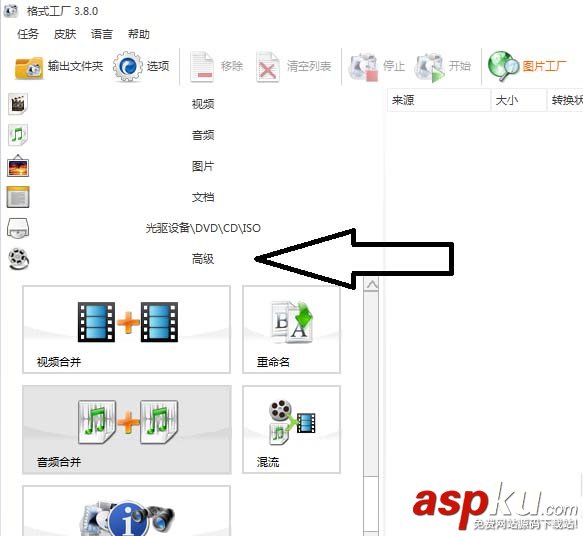Open the media file info tile
Image resolution: width=583 pixels, height=536 pixels.
[126, 510]
